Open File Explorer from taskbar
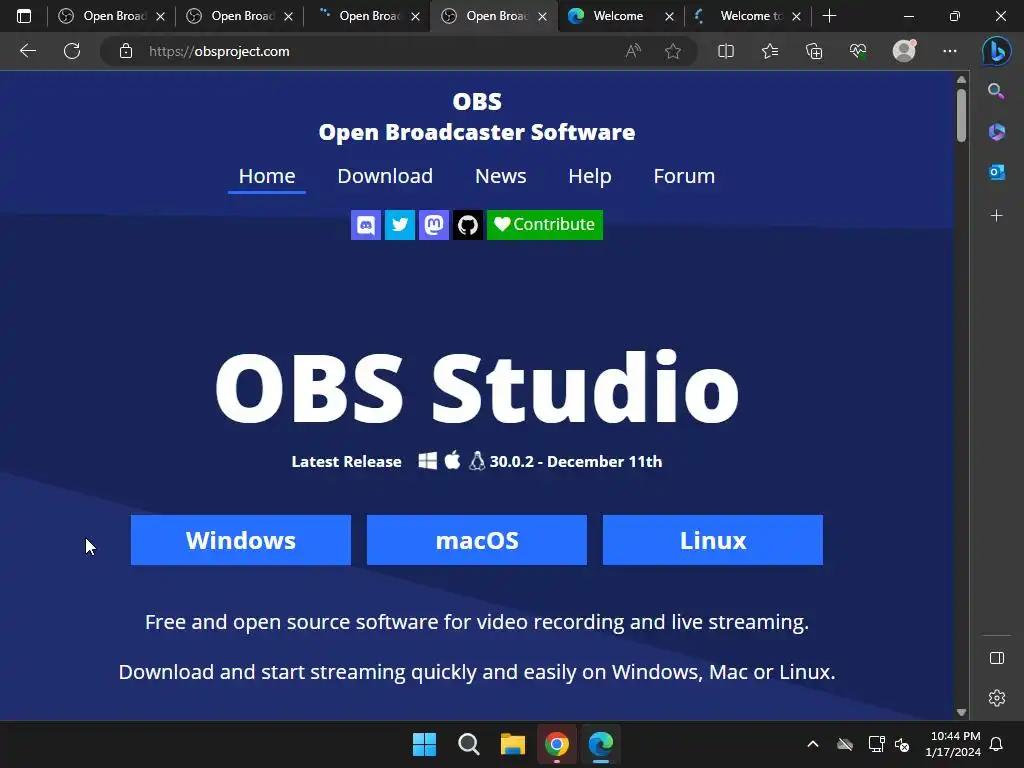 coord(513,744)
